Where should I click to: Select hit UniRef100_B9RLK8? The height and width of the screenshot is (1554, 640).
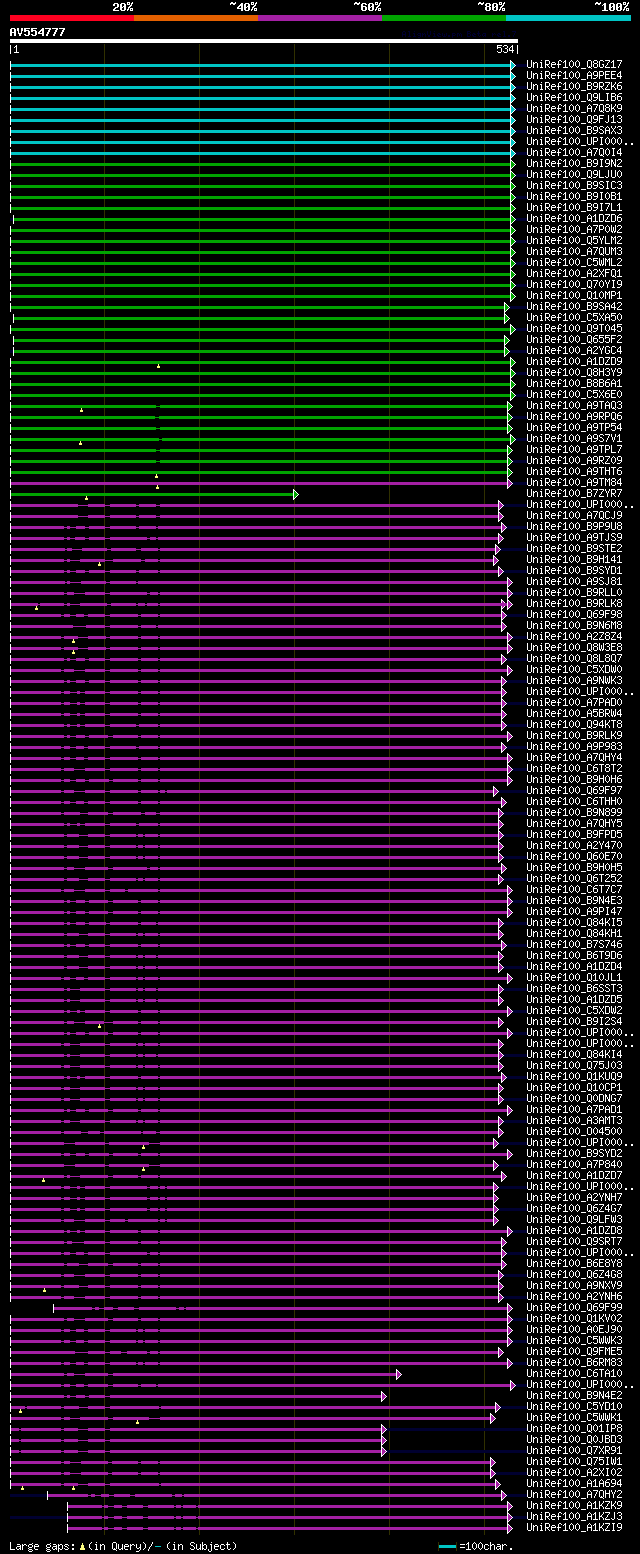[x=574, y=603]
